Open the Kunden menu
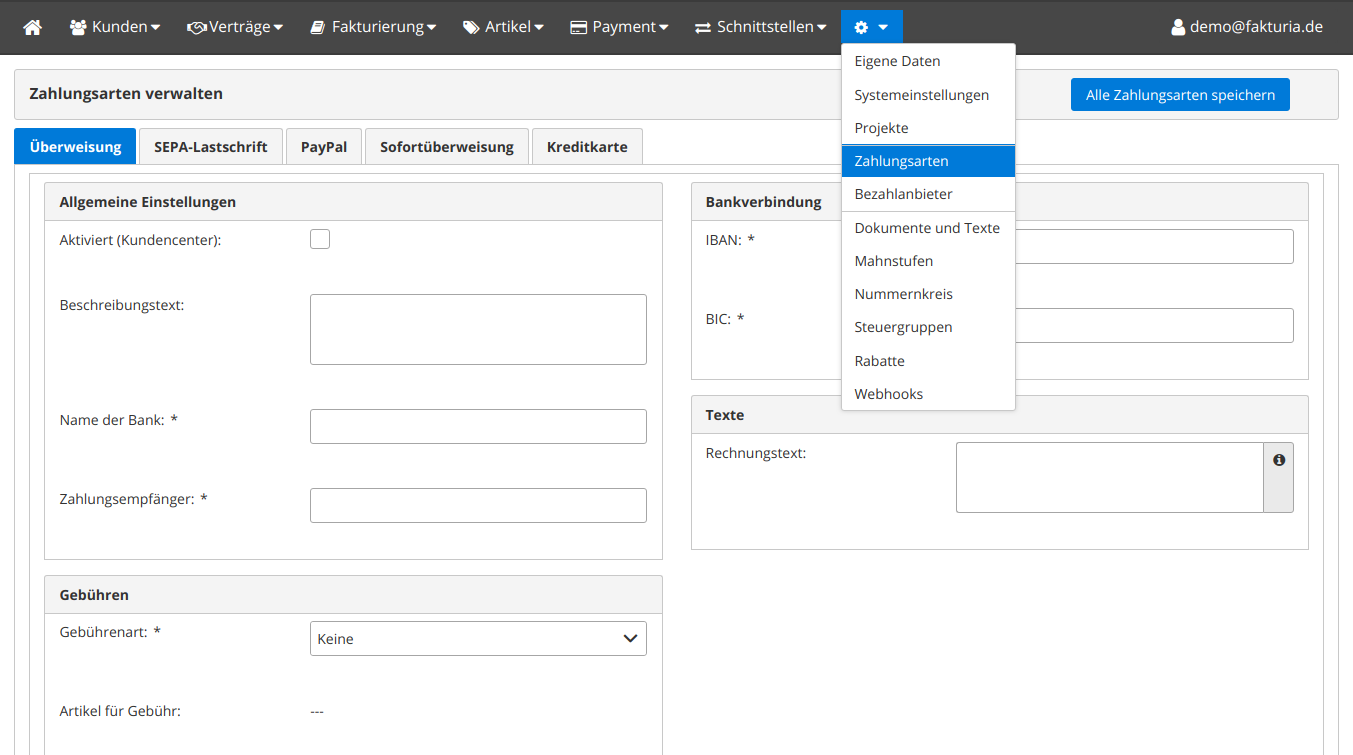Viewport: 1353px width, 755px height. click(x=115, y=27)
